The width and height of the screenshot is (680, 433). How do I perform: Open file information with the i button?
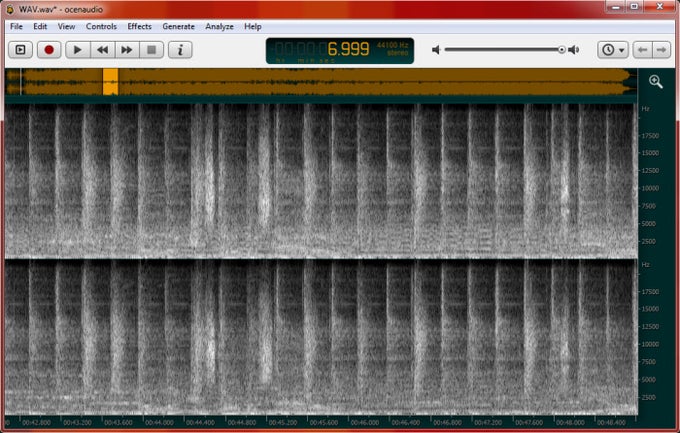pos(180,50)
